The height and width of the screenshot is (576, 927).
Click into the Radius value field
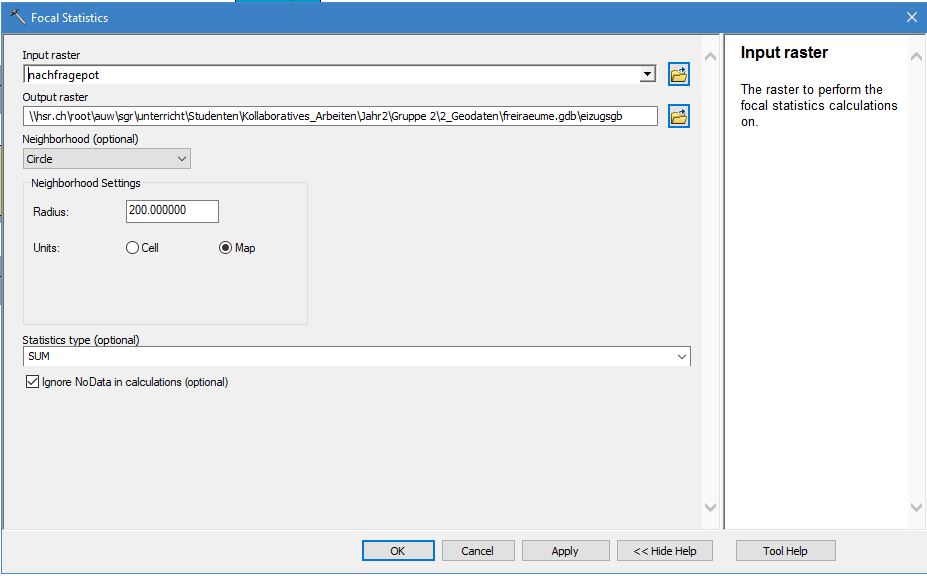(172, 211)
